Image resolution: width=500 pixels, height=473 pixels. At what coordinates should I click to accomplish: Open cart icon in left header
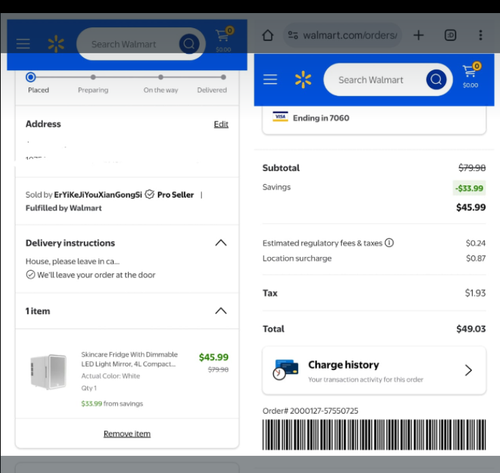click(224, 39)
